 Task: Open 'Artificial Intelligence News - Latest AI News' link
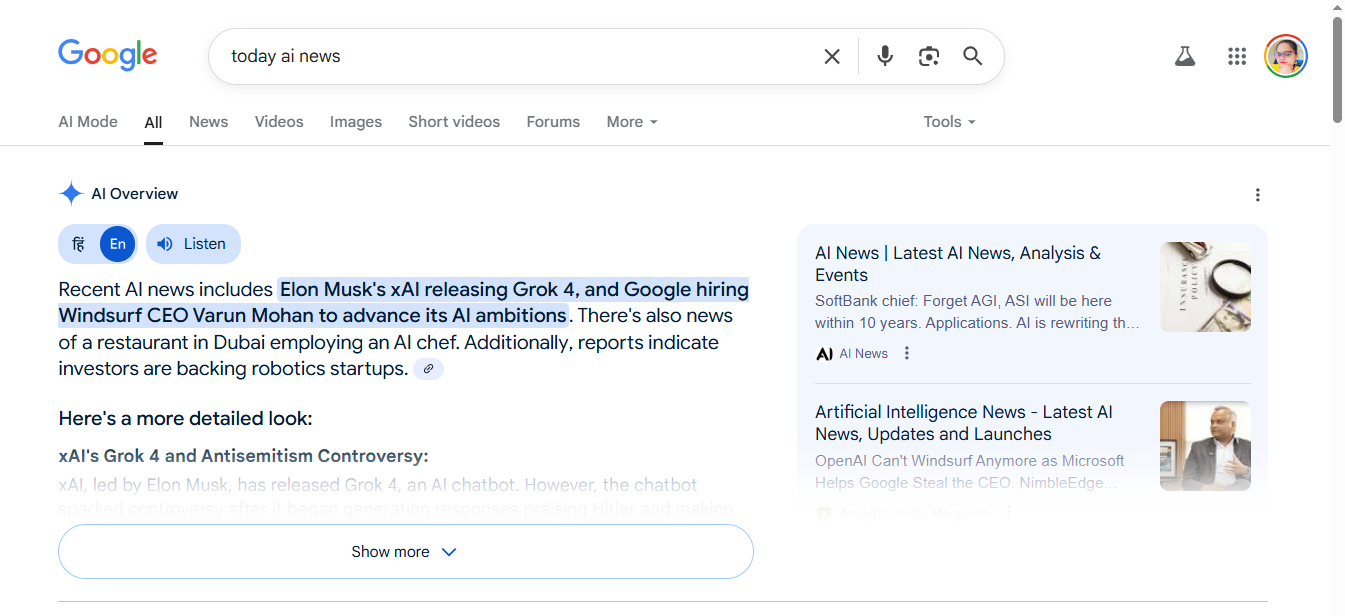click(964, 423)
